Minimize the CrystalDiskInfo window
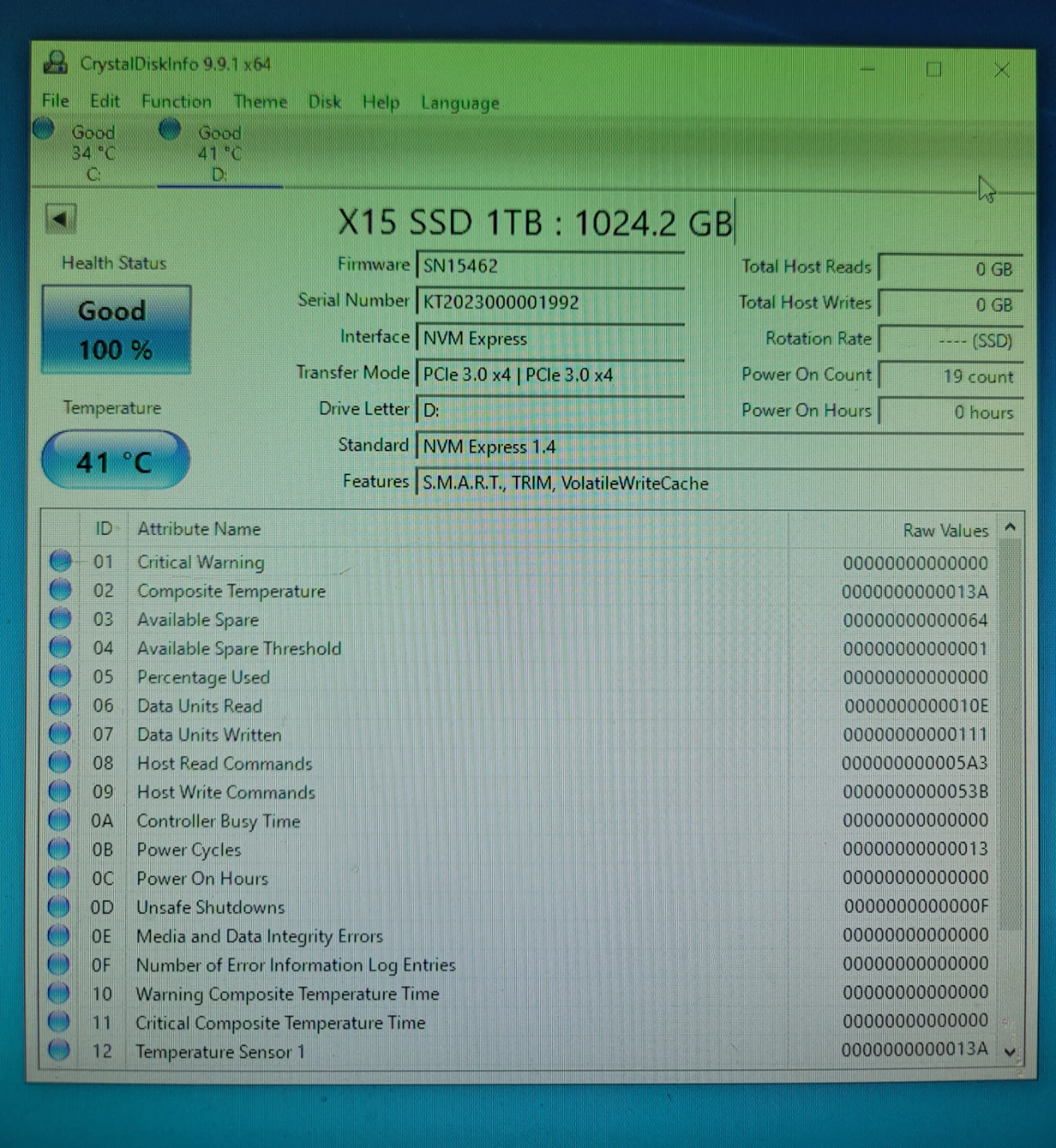Image resolution: width=1056 pixels, height=1148 pixels. pyautogui.click(x=868, y=69)
